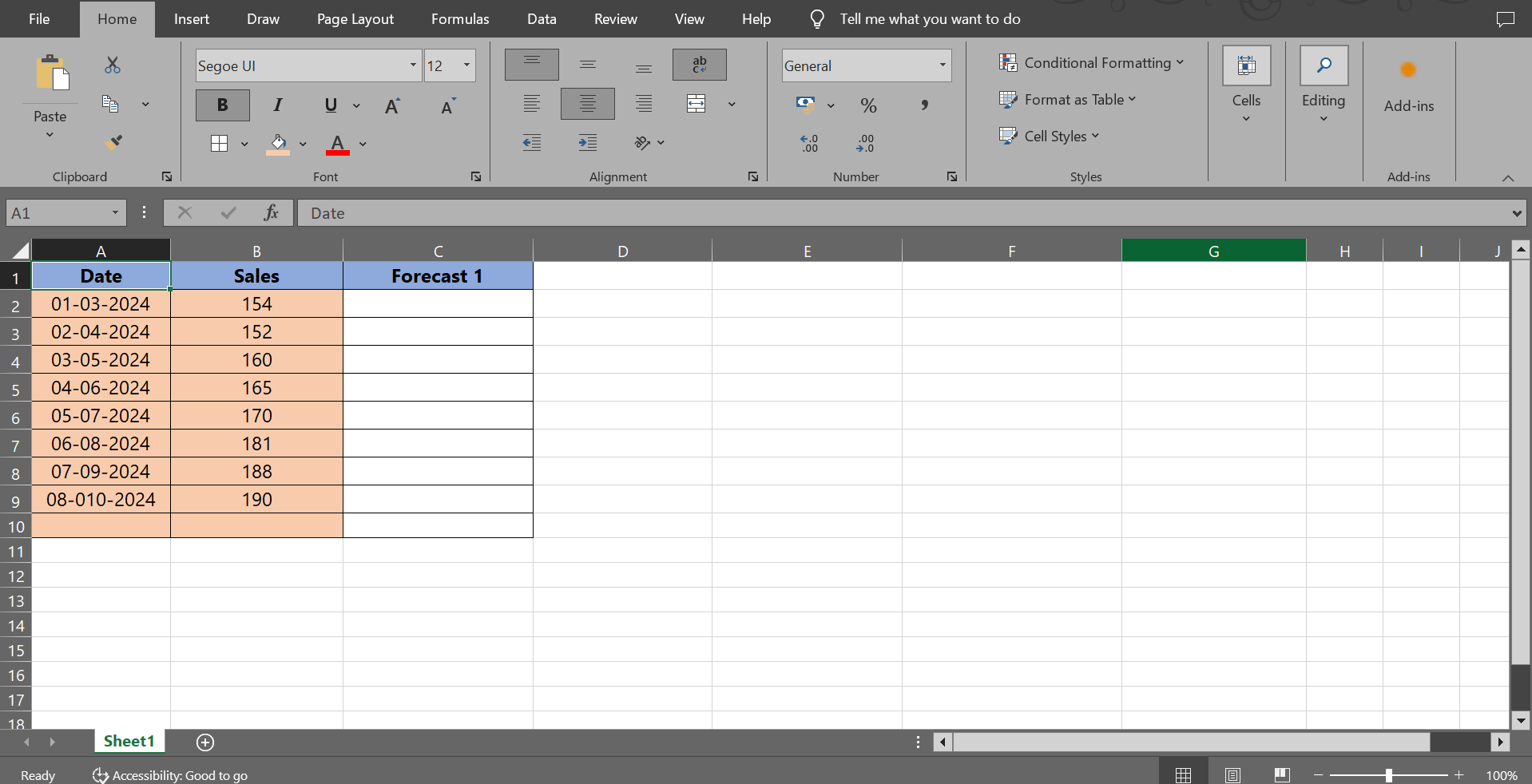Viewport: 1532px width, 784px height.
Task: Click the Cell Styles button
Action: click(1050, 136)
